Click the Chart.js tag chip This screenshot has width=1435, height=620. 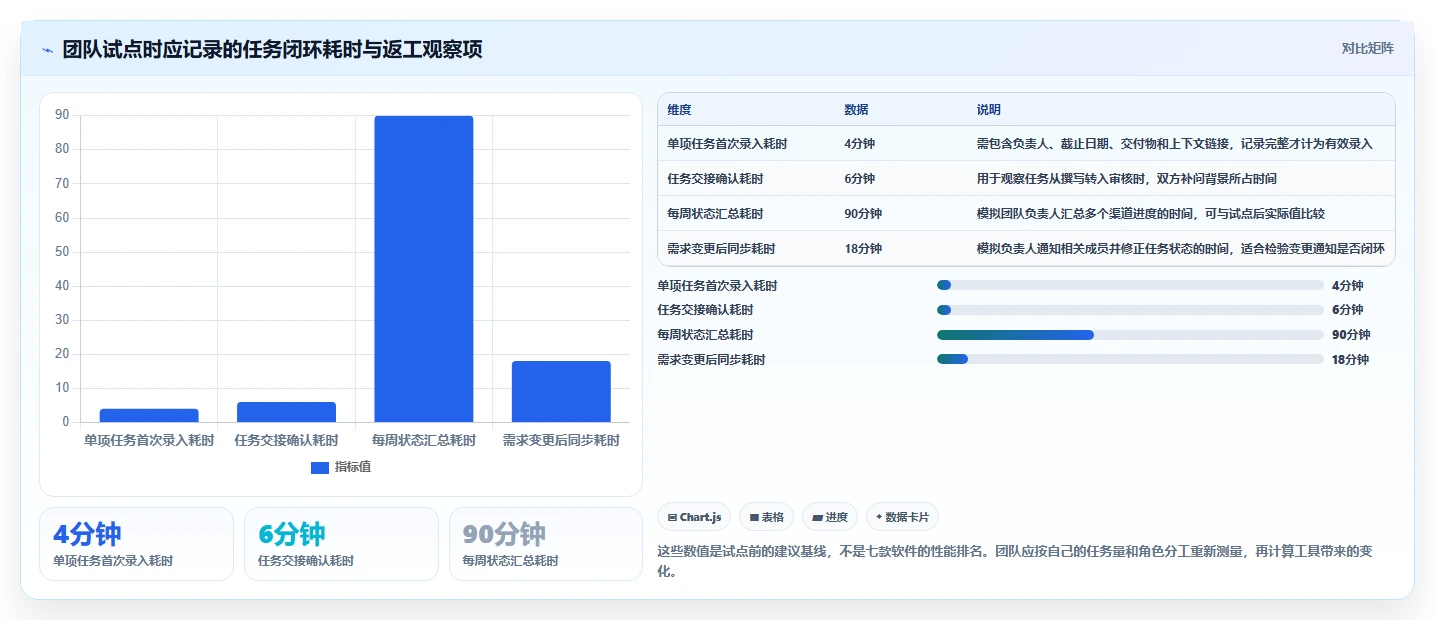click(694, 517)
